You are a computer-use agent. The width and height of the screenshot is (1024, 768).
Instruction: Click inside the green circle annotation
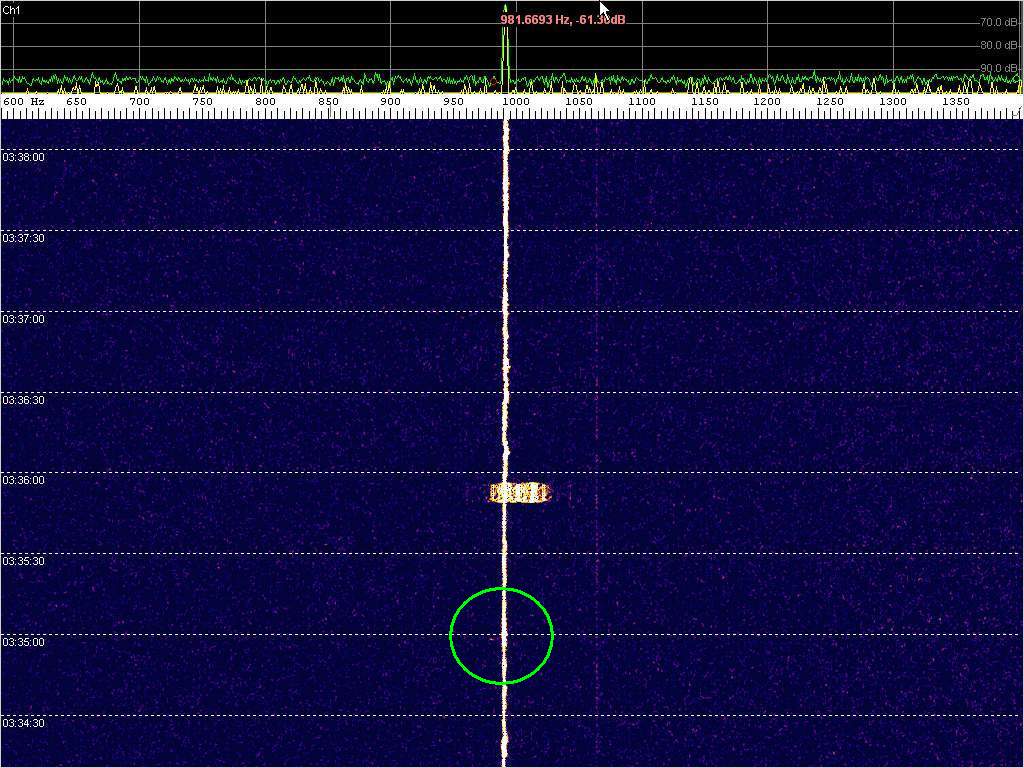pyautogui.click(x=501, y=636)
